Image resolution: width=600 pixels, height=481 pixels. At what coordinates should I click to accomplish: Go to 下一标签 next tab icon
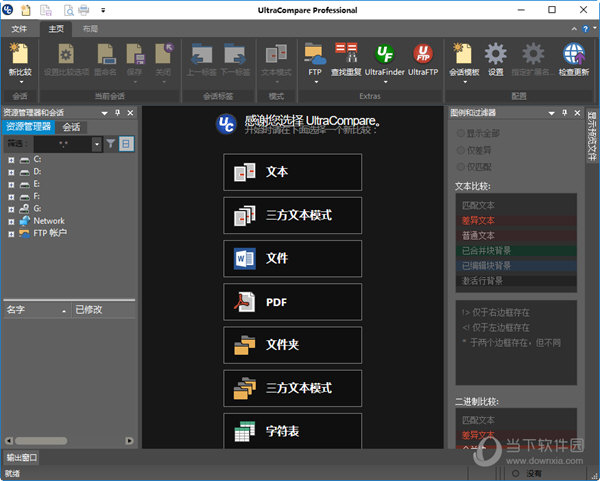235,54
